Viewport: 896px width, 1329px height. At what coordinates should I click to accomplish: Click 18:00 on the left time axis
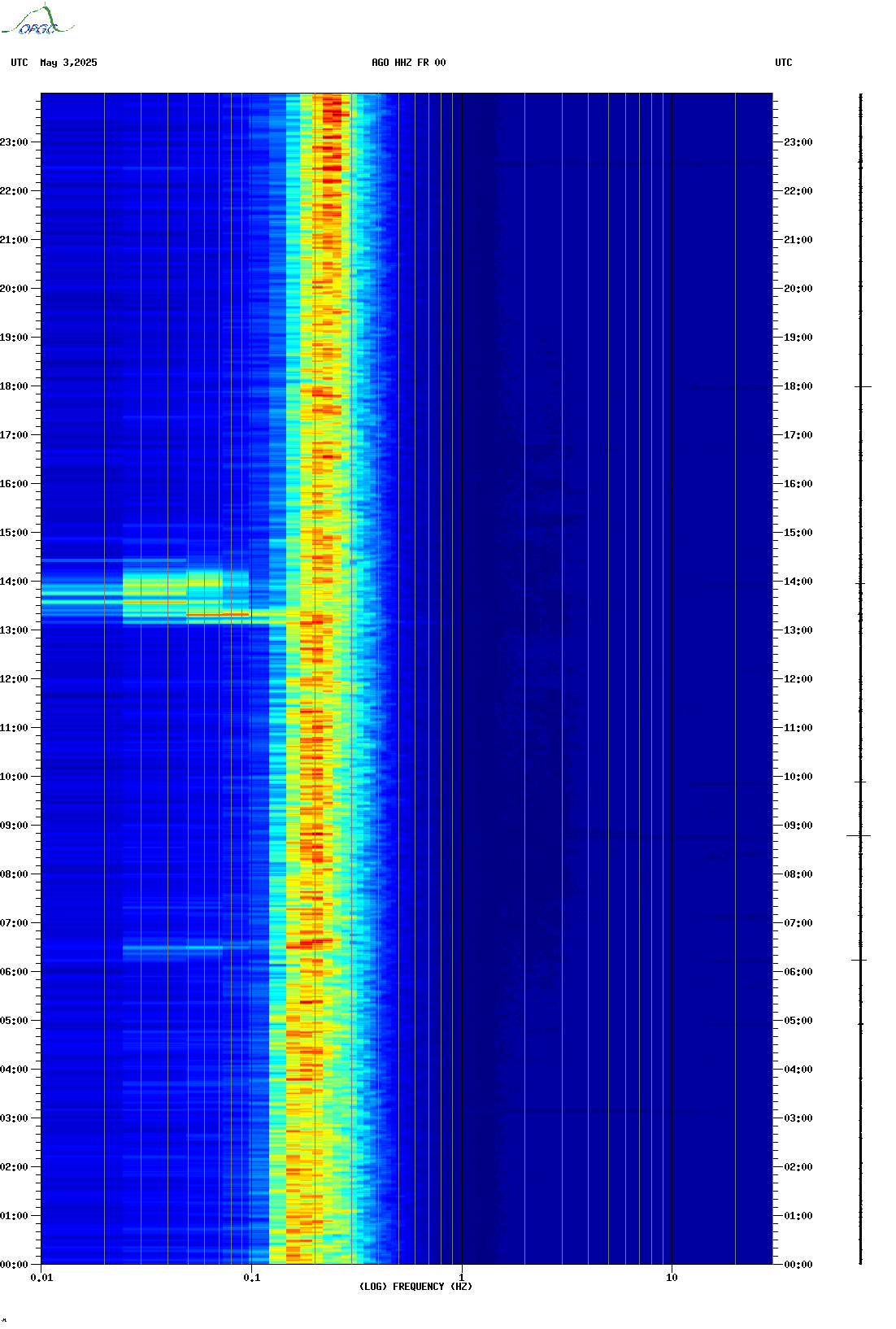[x=14, y=386]
